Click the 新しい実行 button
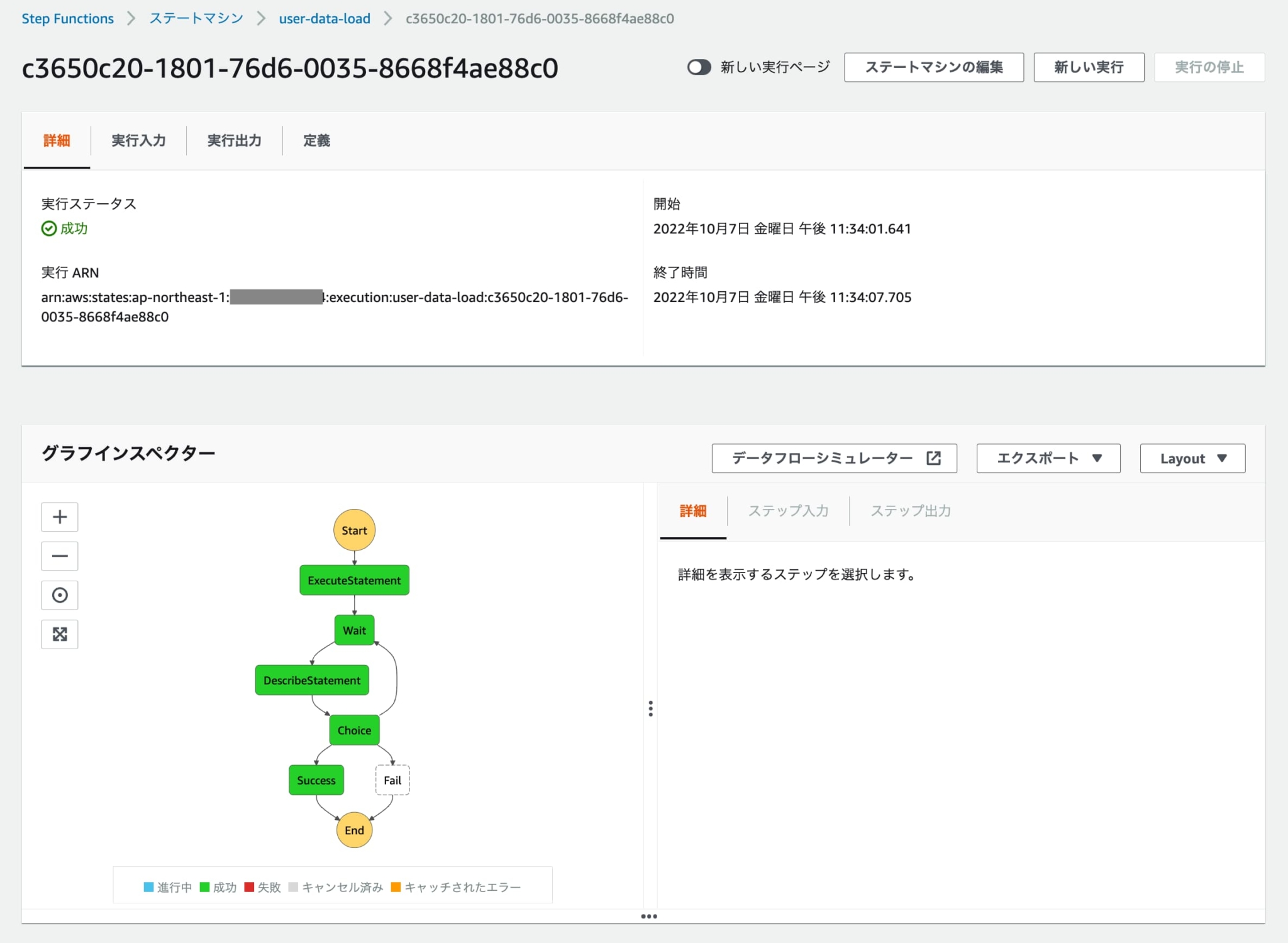Viewport: 1288px width, 943px height. point(1088,67)
